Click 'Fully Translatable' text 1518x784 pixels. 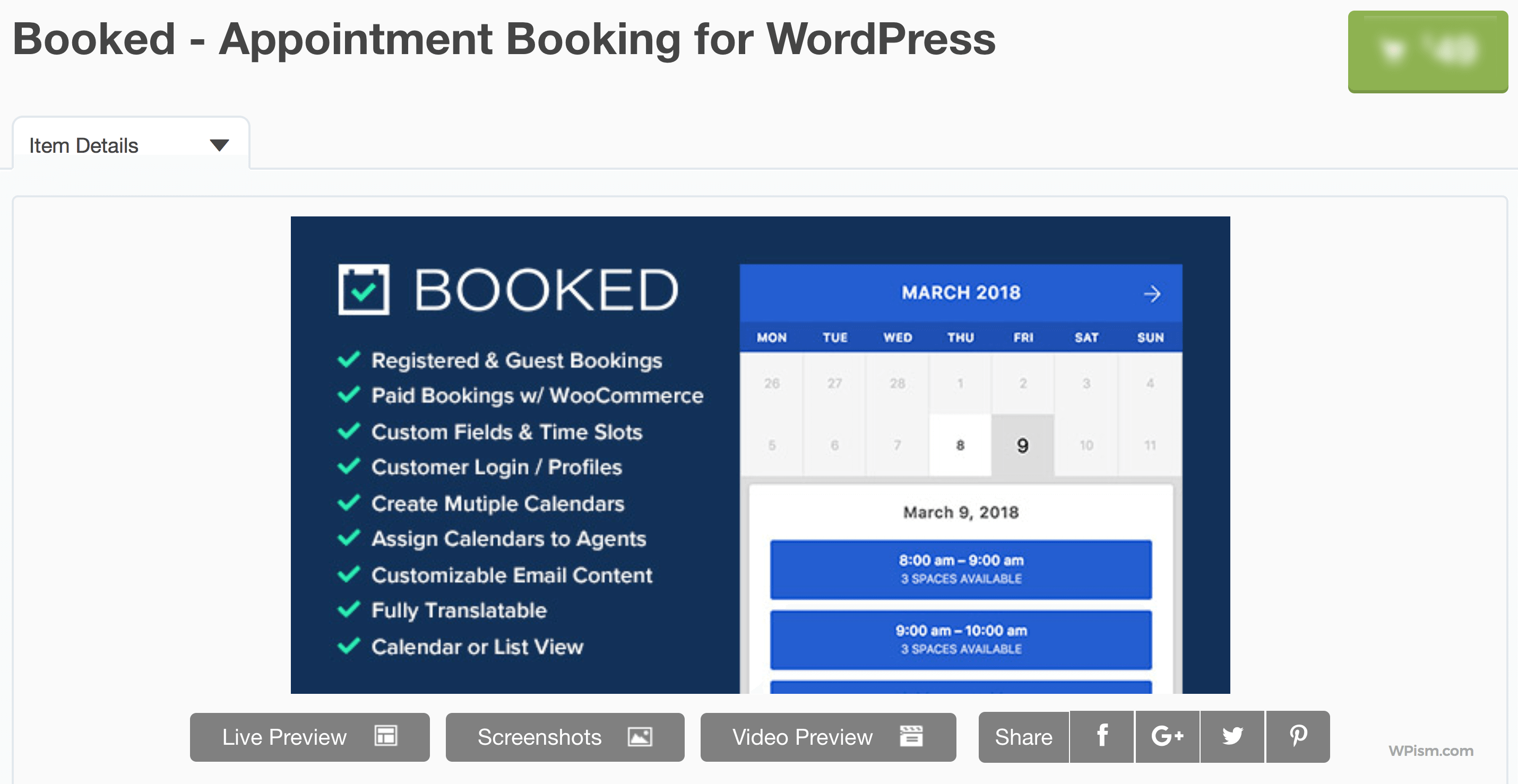point(459,611)
